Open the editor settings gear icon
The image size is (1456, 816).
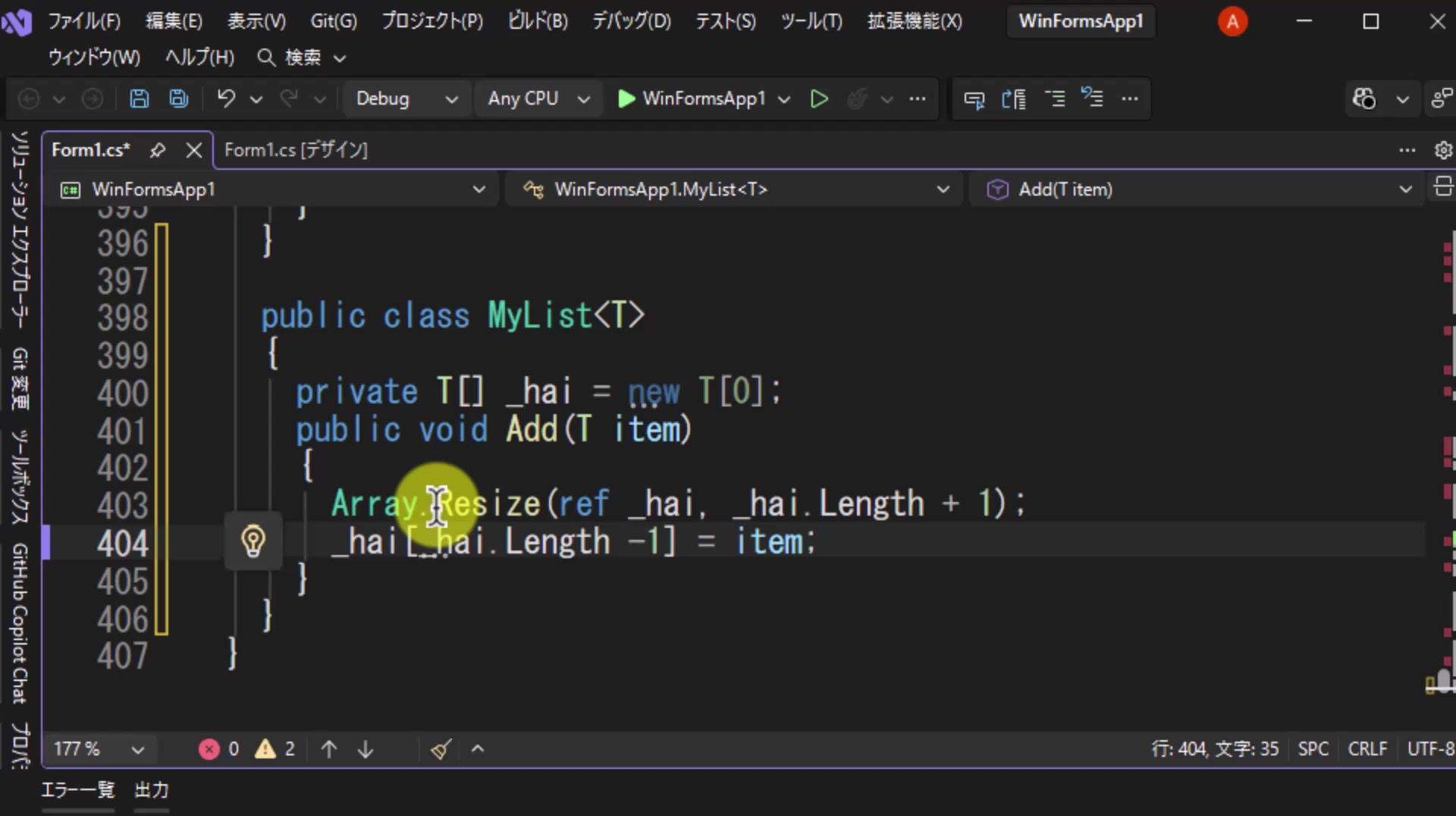tap(1443, 150)
